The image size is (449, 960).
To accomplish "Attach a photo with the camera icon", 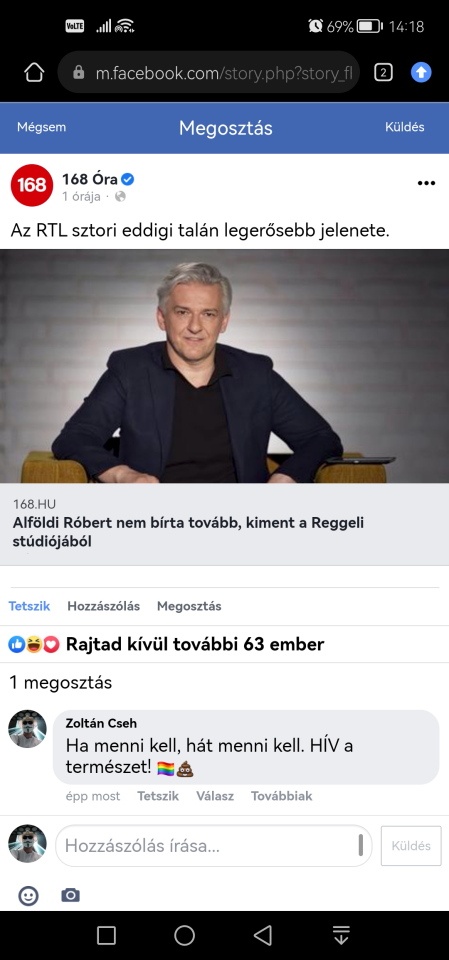I will 70,896.
